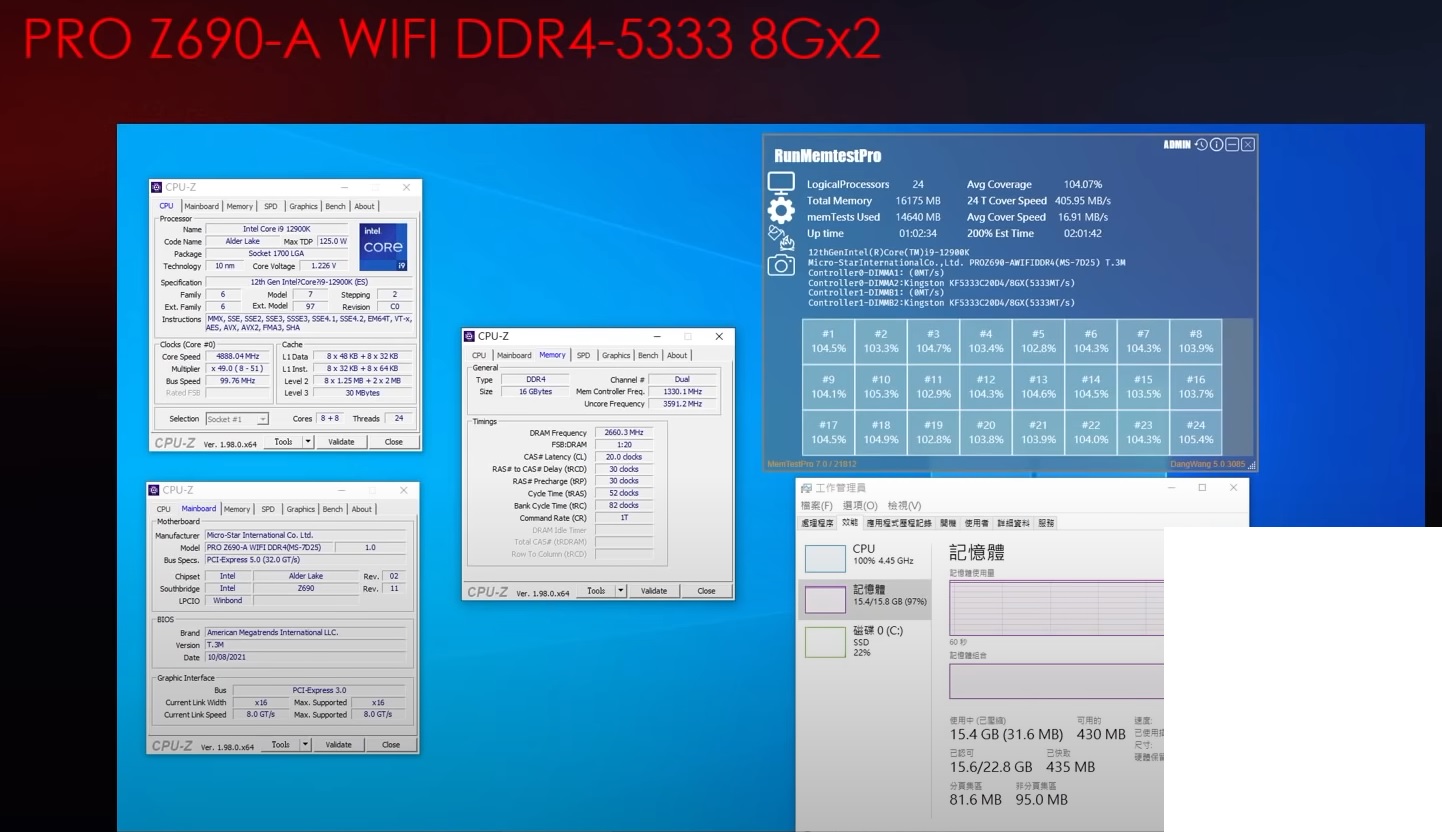The image size is (1442, 832).
Task: Click Tools button in CPU-Z Mainboard-tab window
Action: 280,744
